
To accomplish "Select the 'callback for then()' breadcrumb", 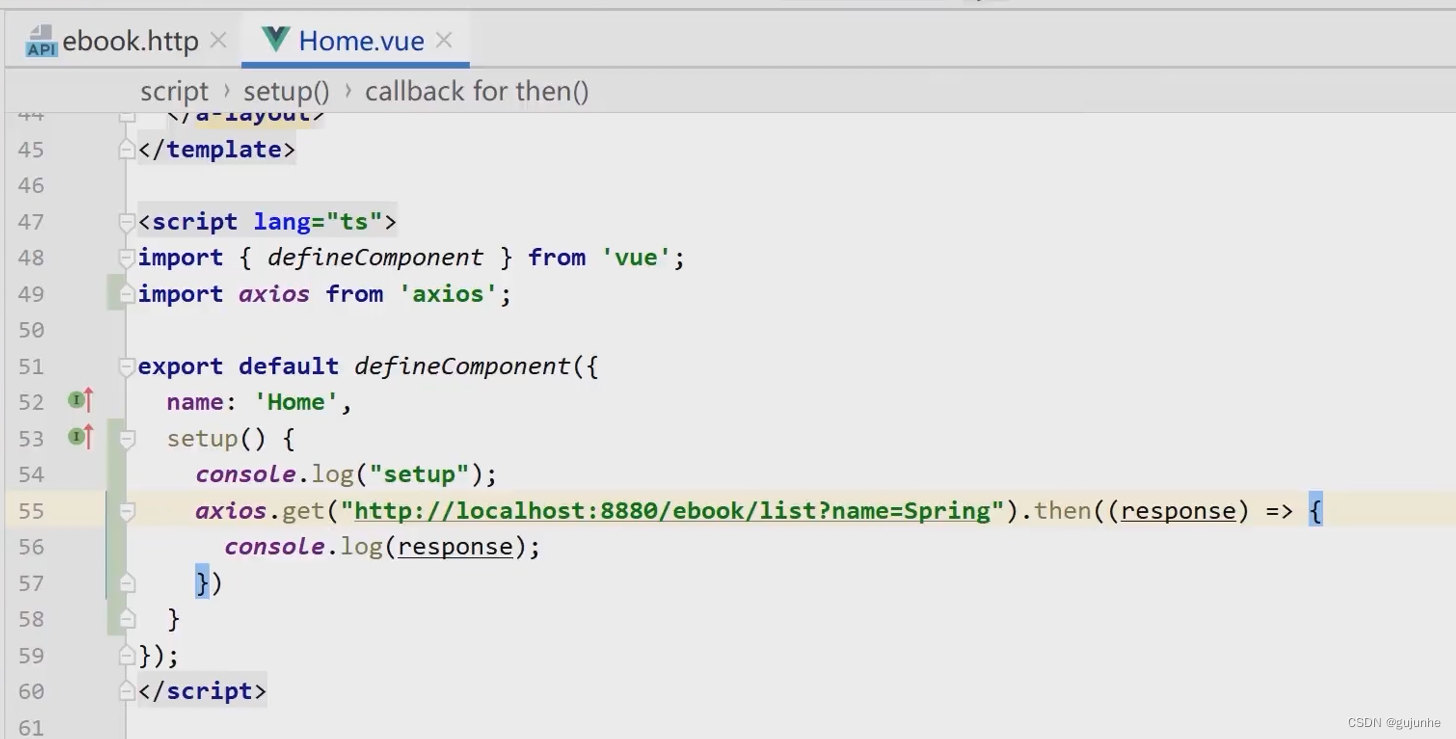I will tap(476, 91).
